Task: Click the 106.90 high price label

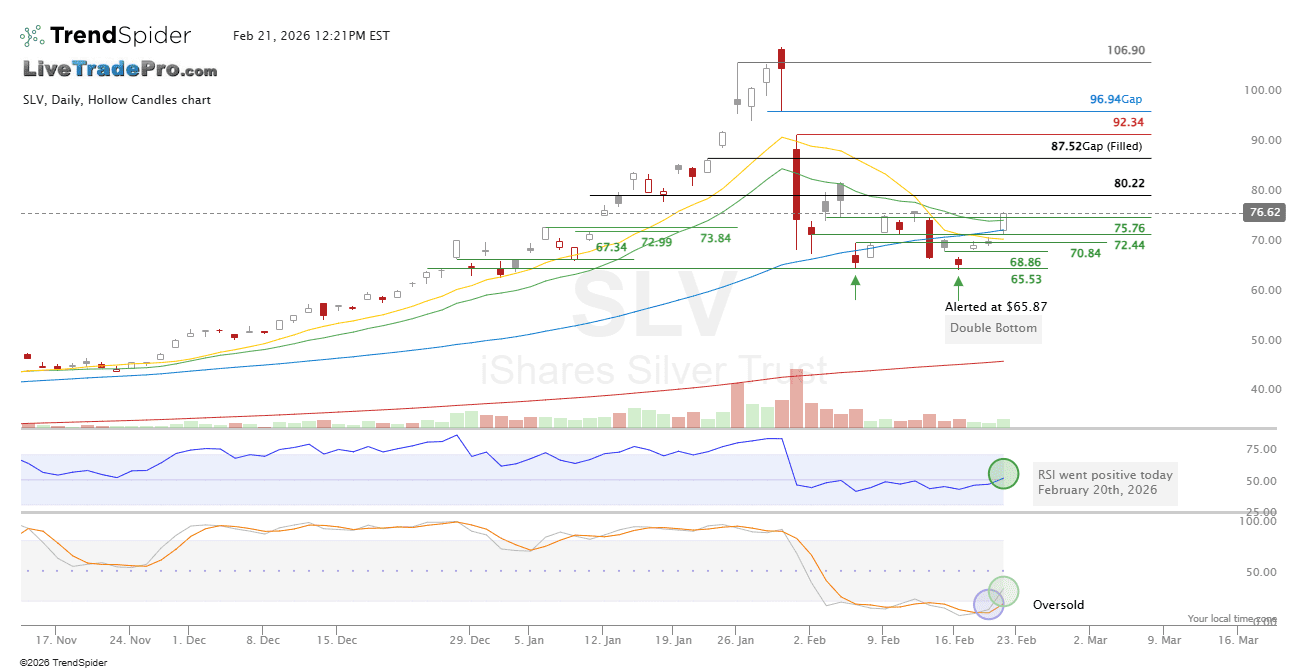Action: pos(1126,50)
